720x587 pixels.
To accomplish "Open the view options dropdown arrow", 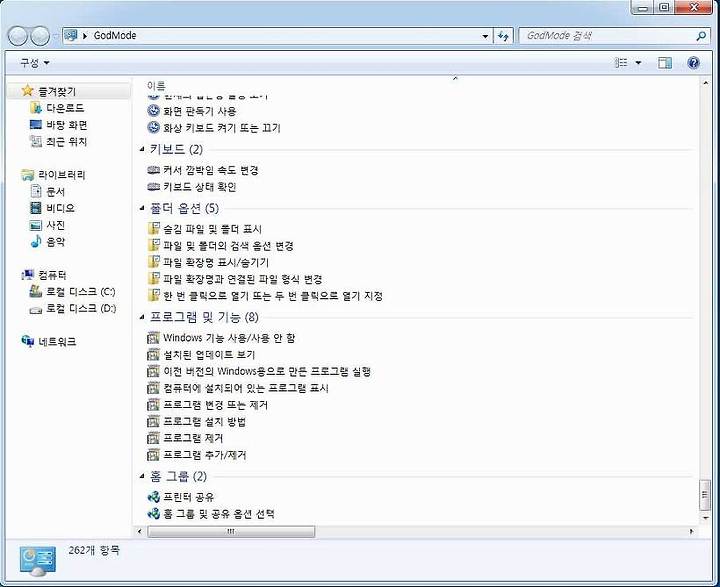I will click(x=638, y=63).
